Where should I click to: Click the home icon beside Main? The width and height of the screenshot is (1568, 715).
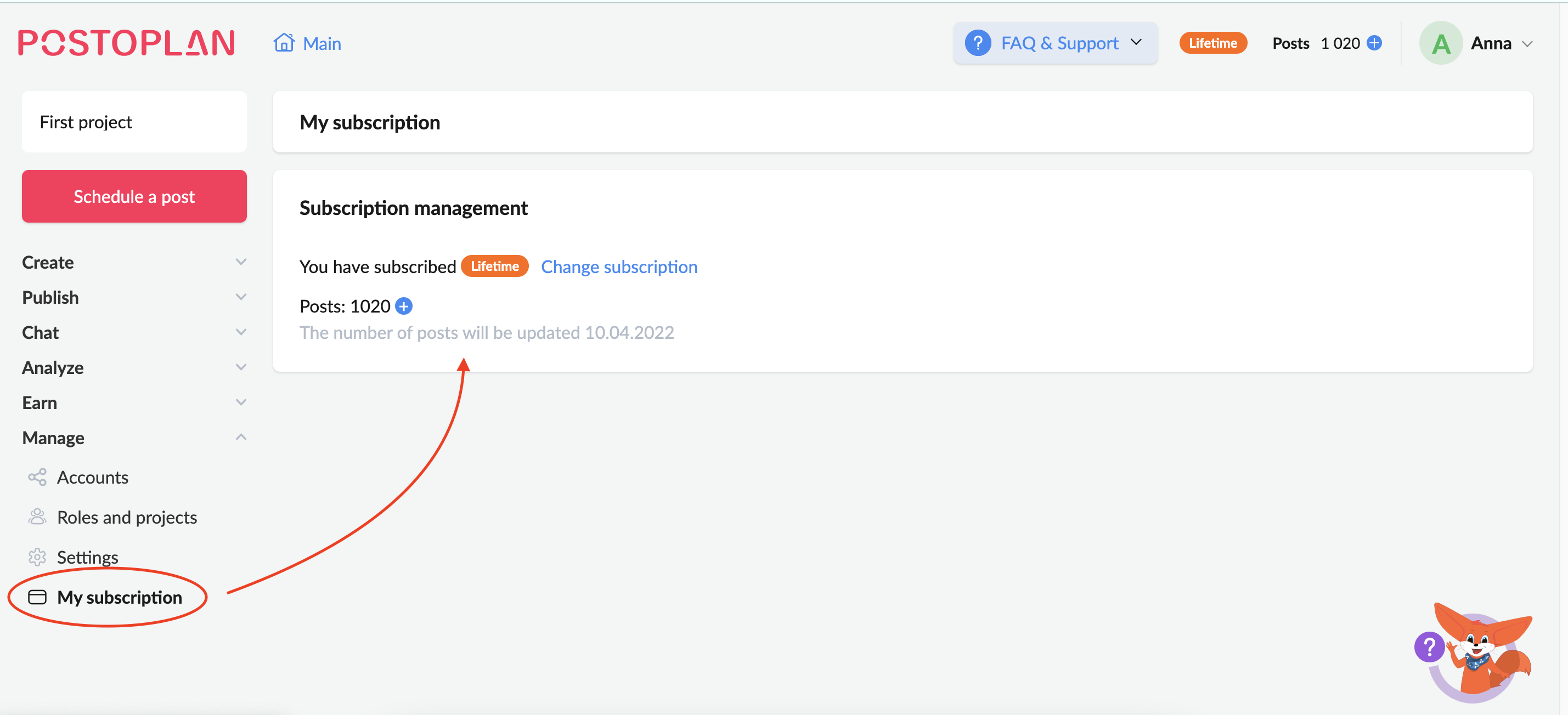(x=284, y=43)
